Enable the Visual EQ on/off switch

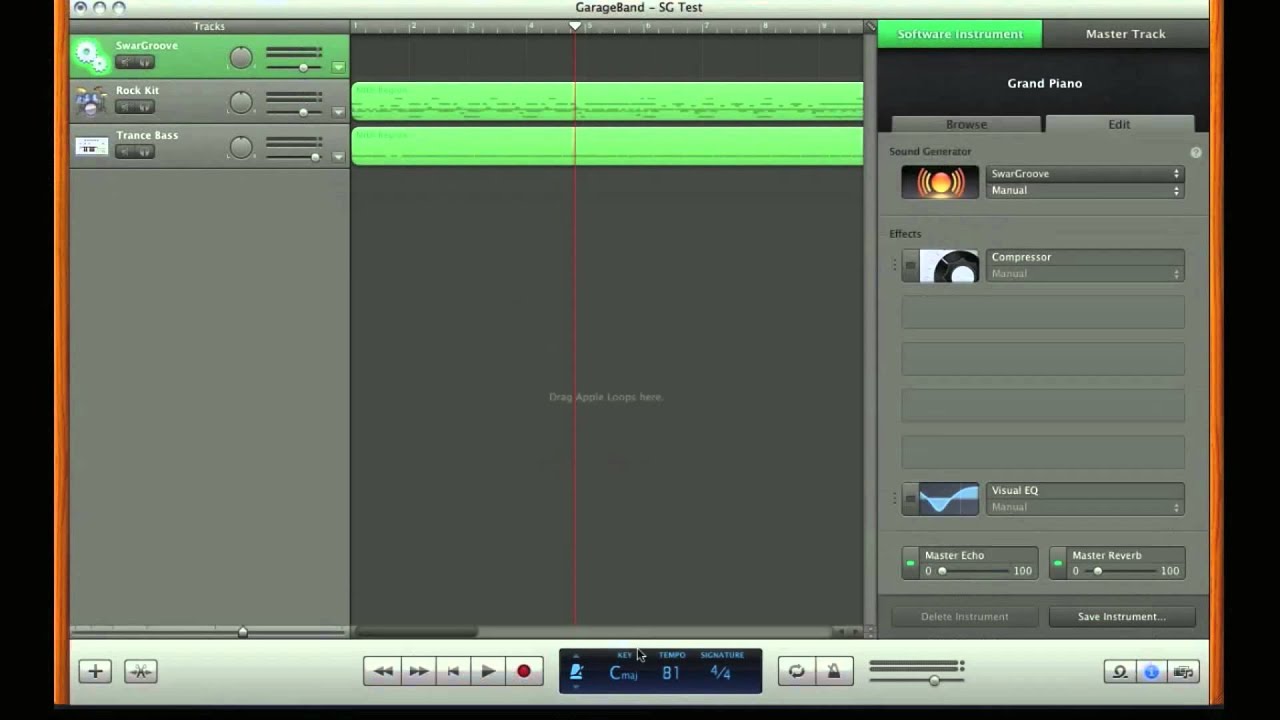point(910,499)
